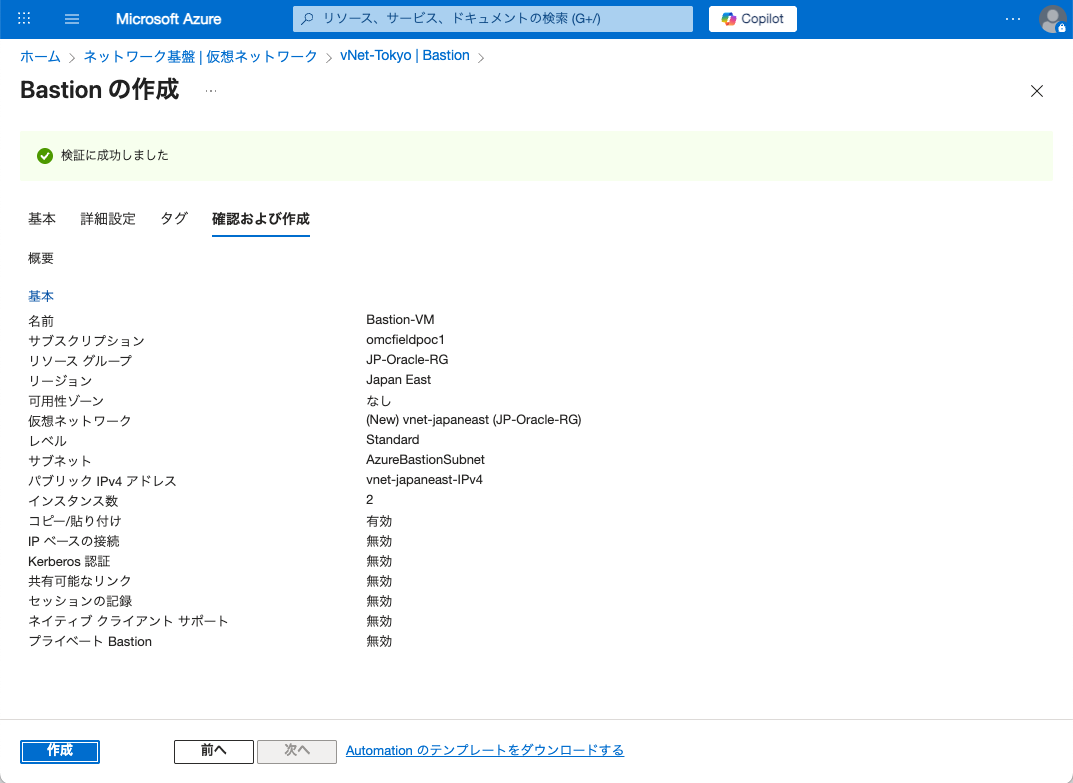Click the ネイティブ クライアント サポート label
The width and height of the screenshot is (1073, 783).
point(128,621)
